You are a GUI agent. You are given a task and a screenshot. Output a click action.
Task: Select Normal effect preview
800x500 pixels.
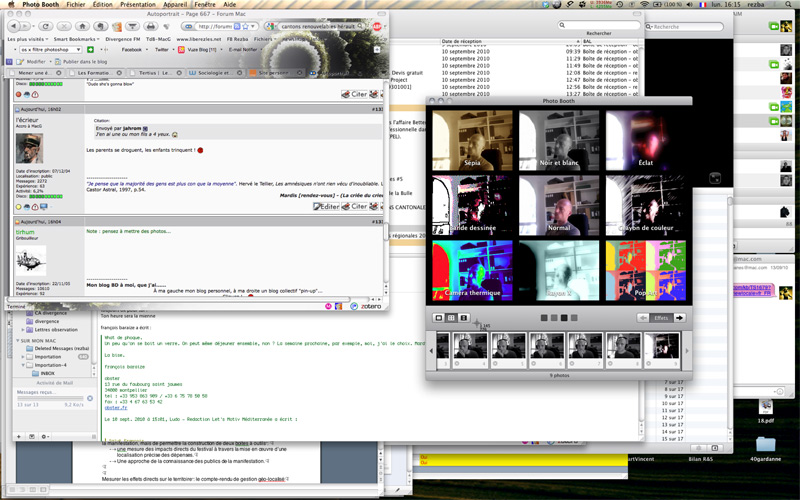pyautogui.click(x=559, y=205)
